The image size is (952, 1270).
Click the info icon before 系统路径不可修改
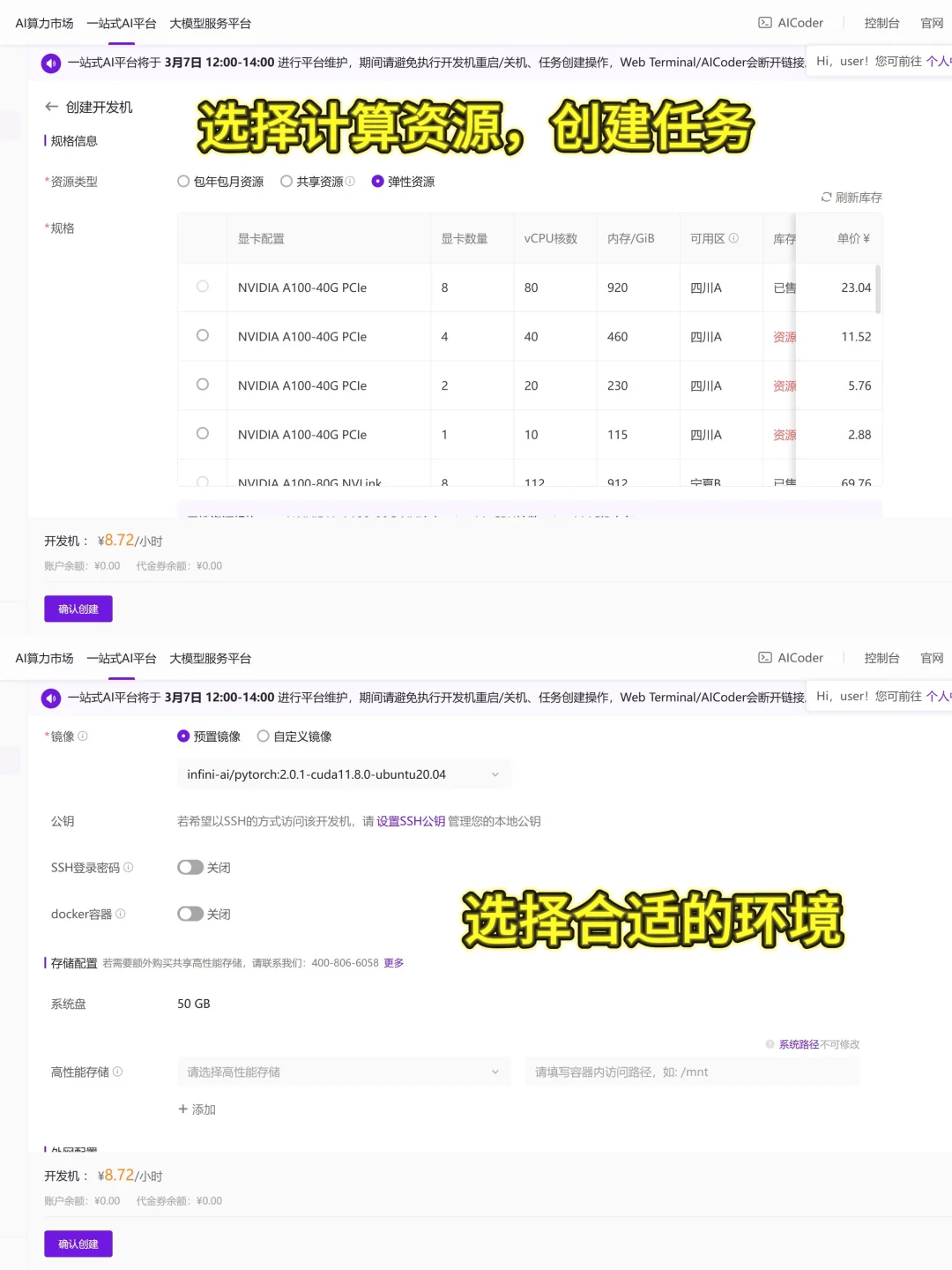(x=770, y=1044)
